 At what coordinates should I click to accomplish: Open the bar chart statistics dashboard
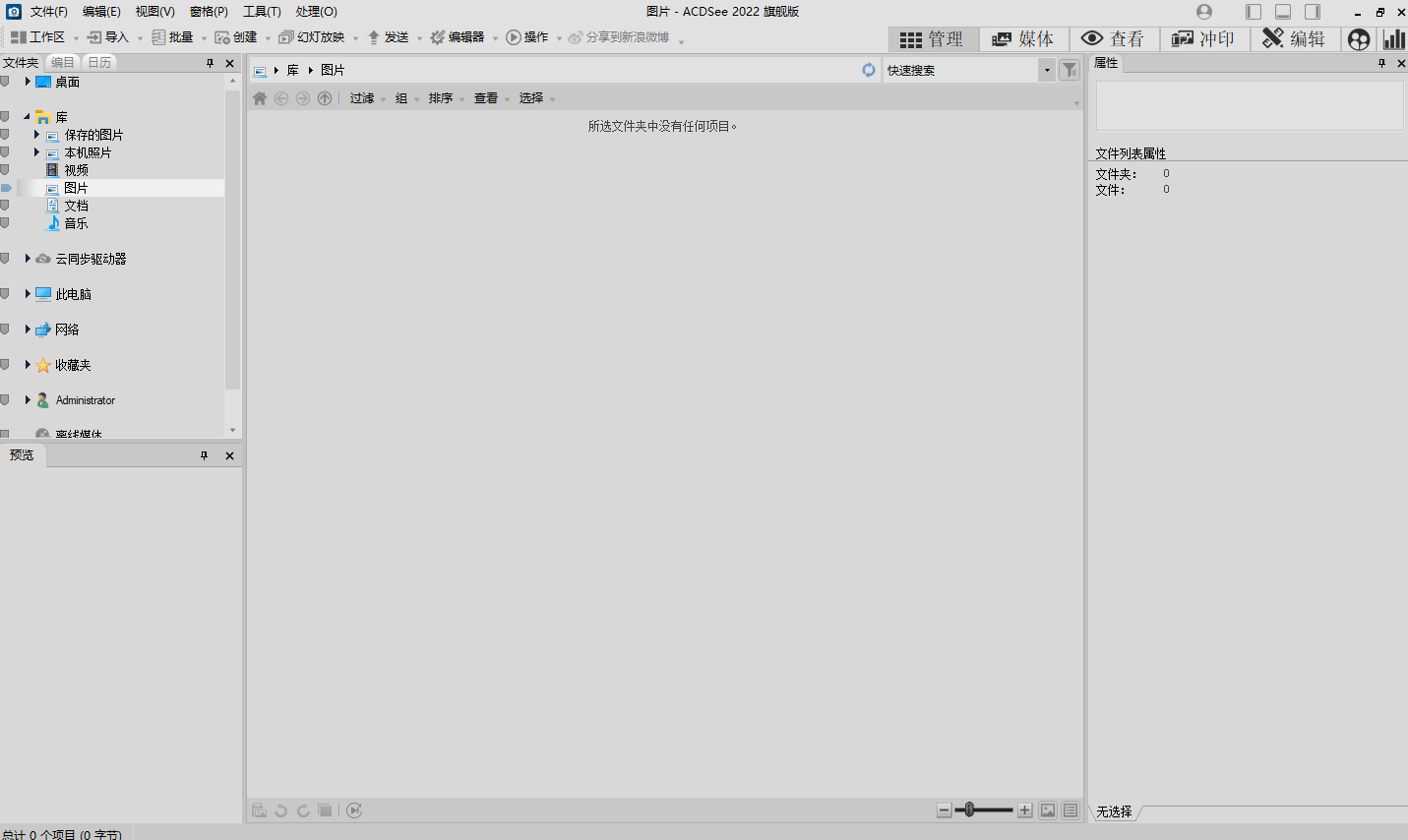(1394, 39)
